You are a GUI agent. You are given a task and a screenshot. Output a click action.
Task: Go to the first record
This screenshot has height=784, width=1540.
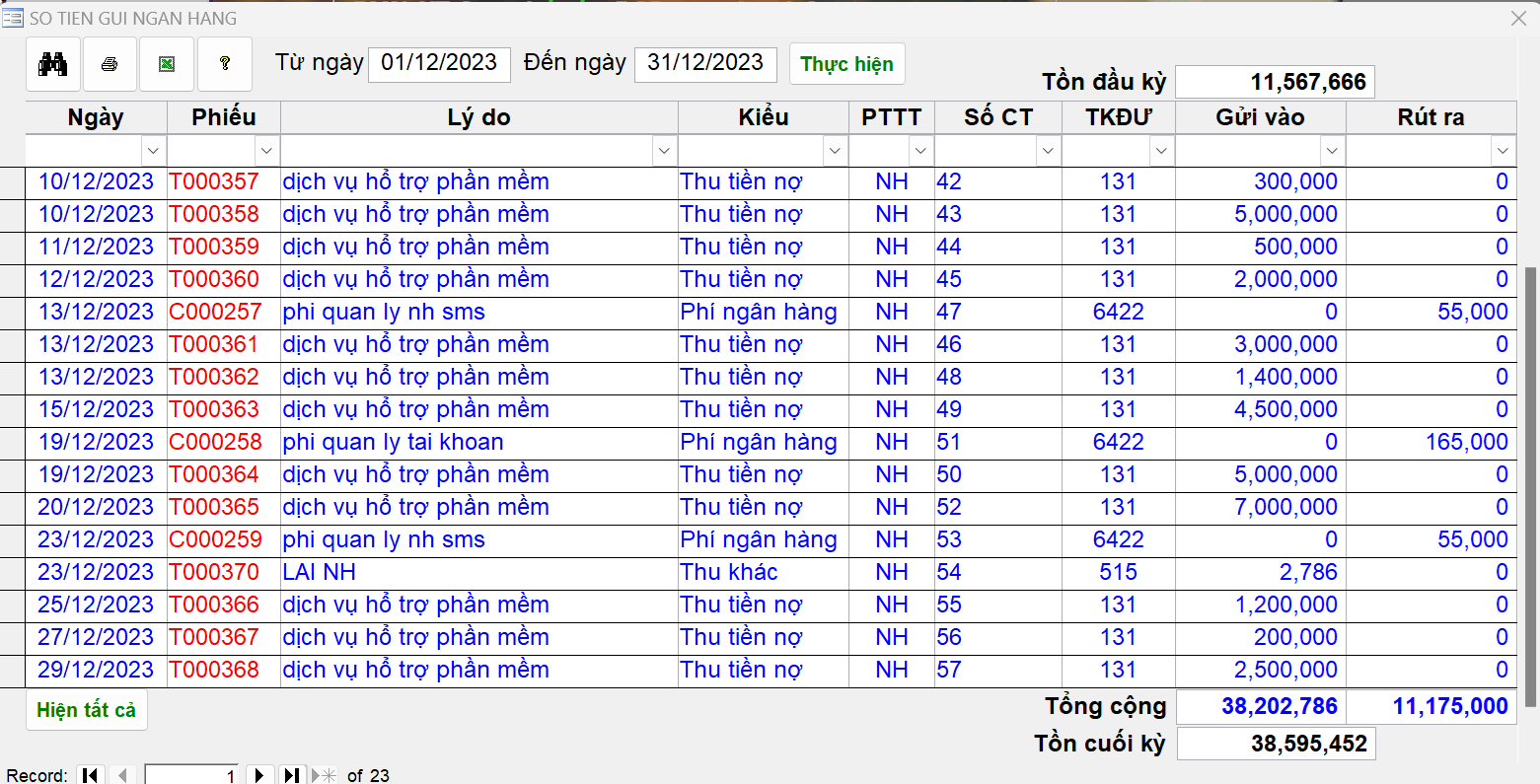coord(91,775)
